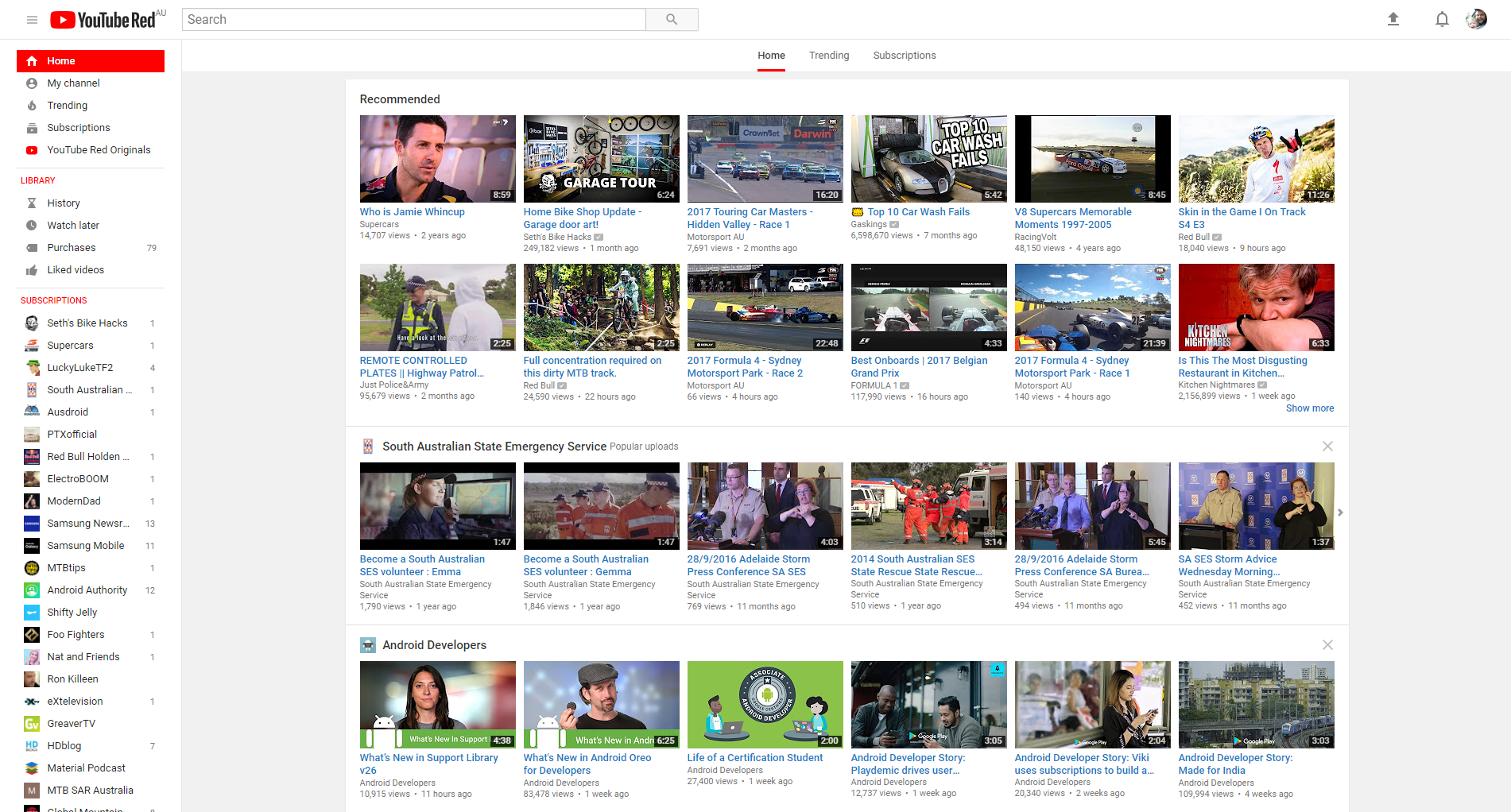Open What's New in Android Oreo title

pyautogui.click(x=587, y=764)
